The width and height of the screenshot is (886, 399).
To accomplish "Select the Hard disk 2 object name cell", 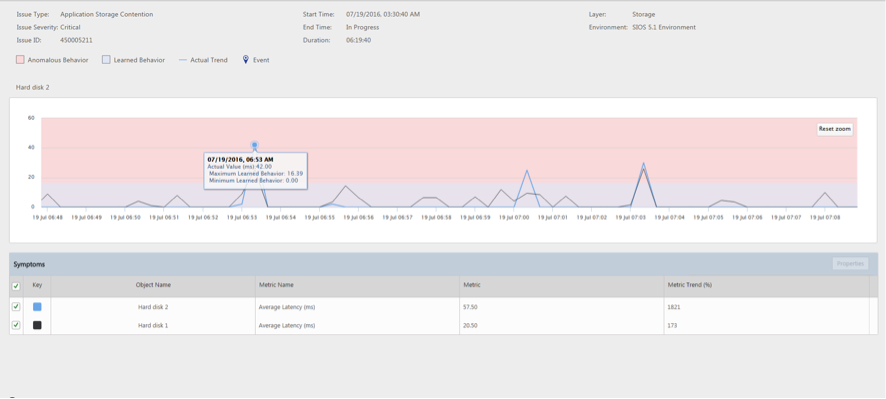I will click(153, 307).
